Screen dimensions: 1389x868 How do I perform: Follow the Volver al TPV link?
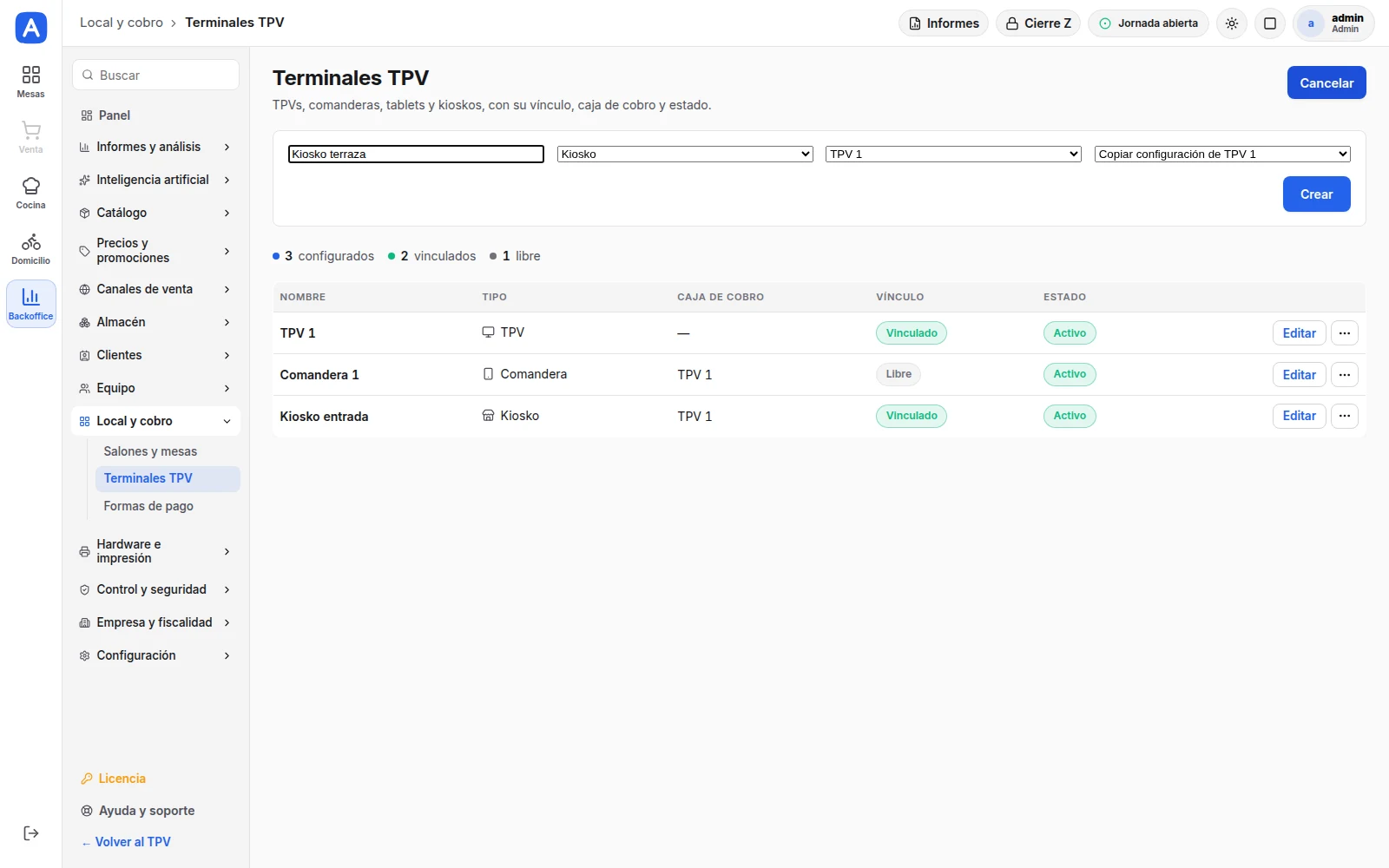126,842
